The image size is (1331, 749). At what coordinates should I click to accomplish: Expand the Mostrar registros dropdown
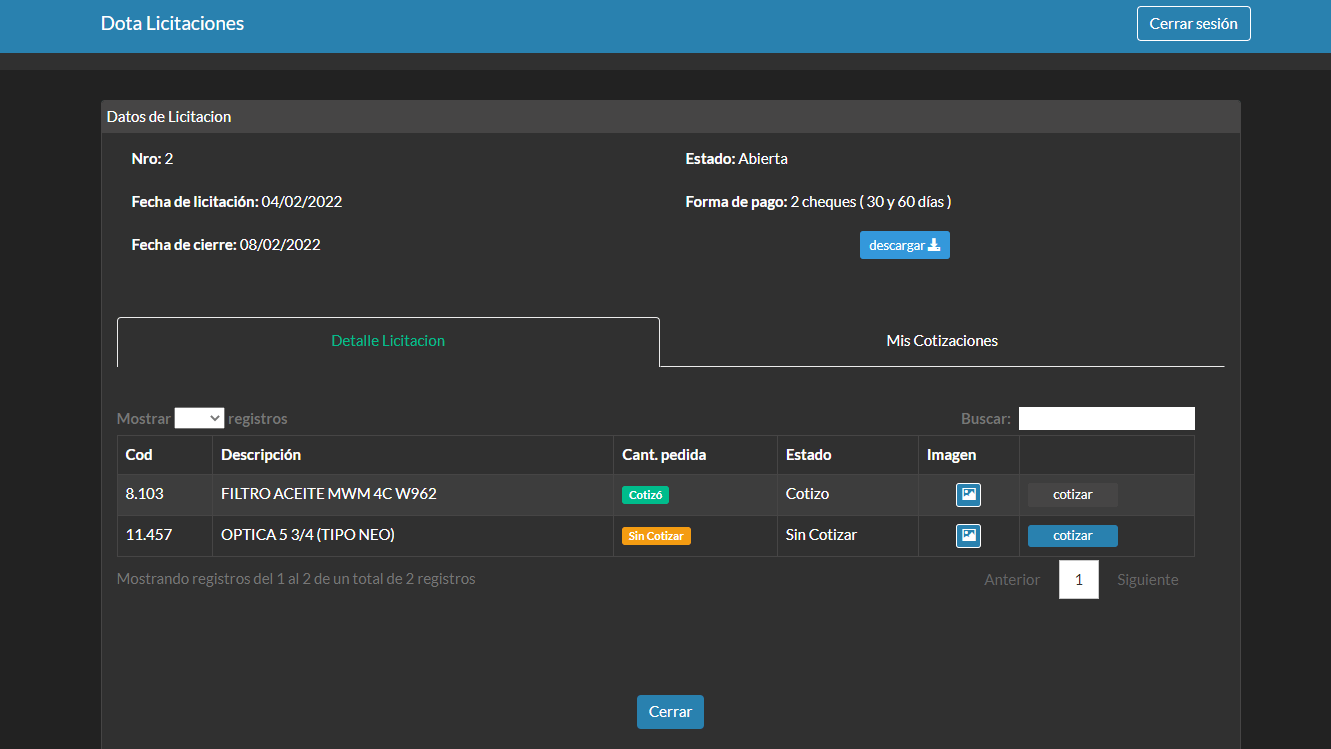(199, 418)
